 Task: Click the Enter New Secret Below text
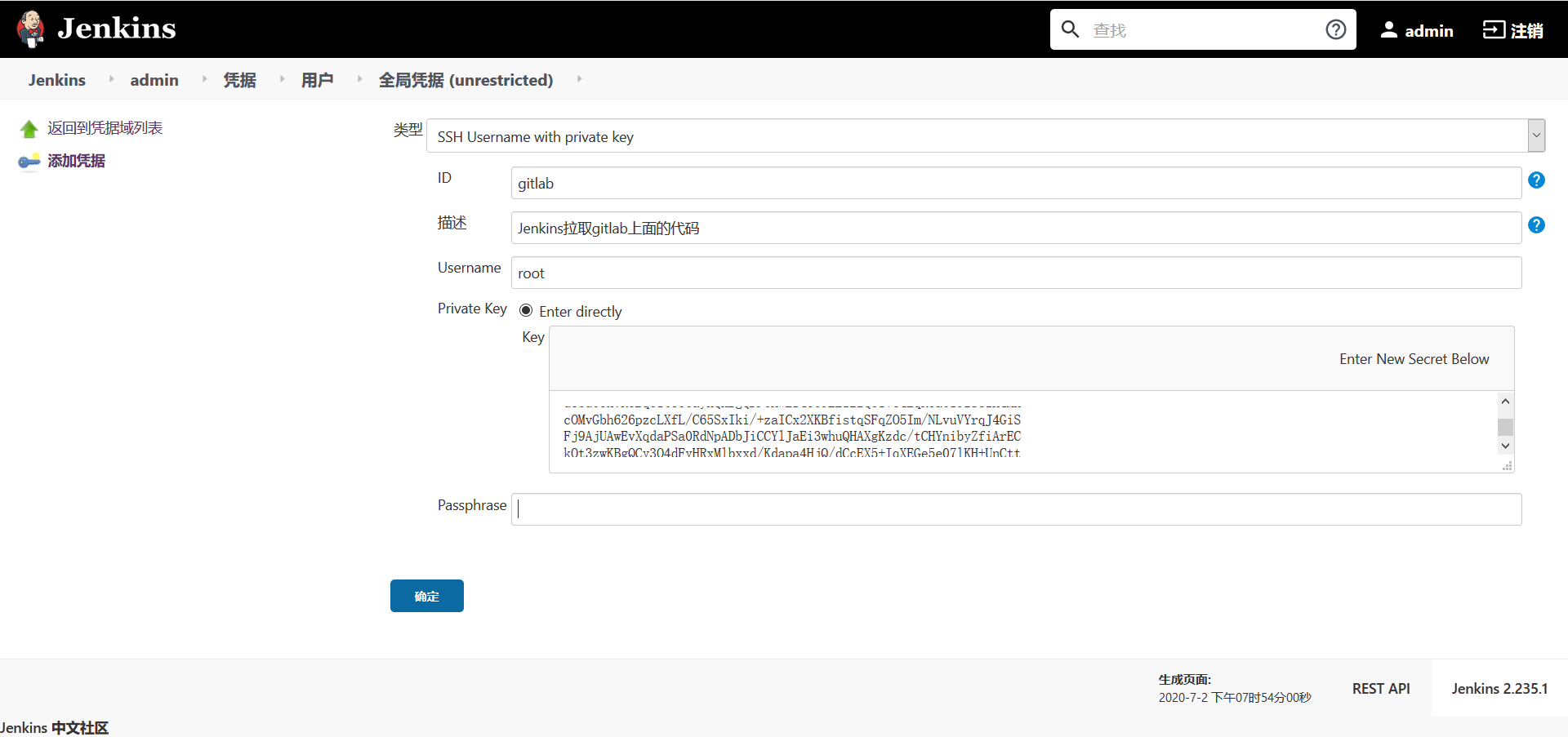(x=1414, y=359)
